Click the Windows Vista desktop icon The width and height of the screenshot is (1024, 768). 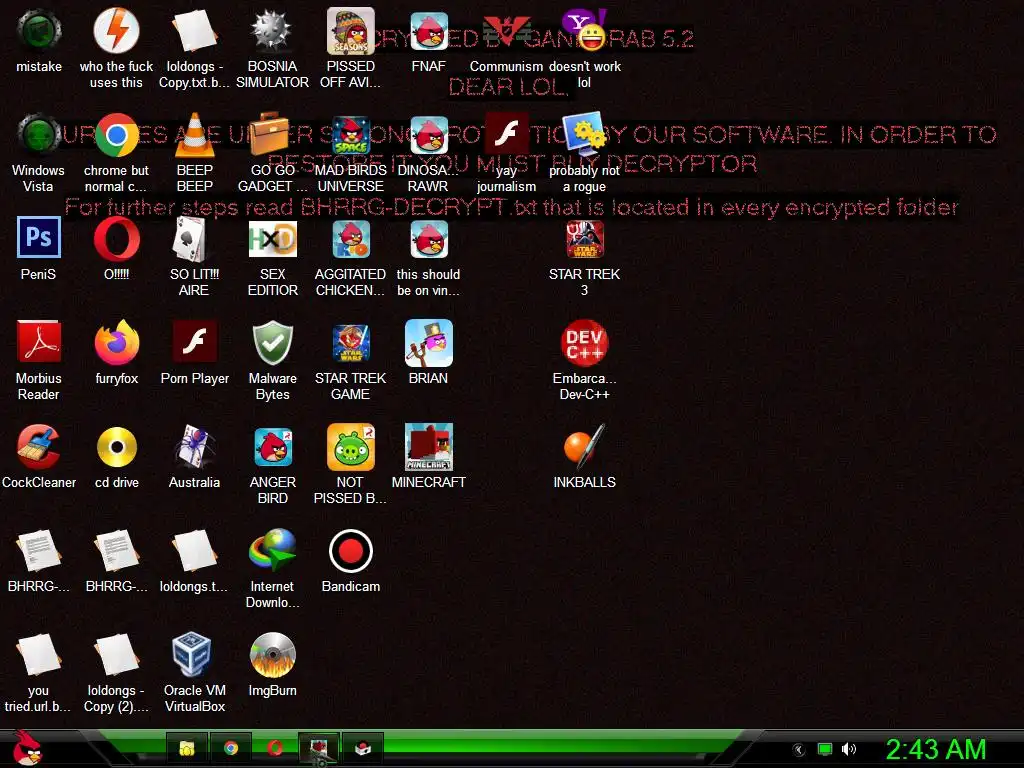tap(39, 135)
